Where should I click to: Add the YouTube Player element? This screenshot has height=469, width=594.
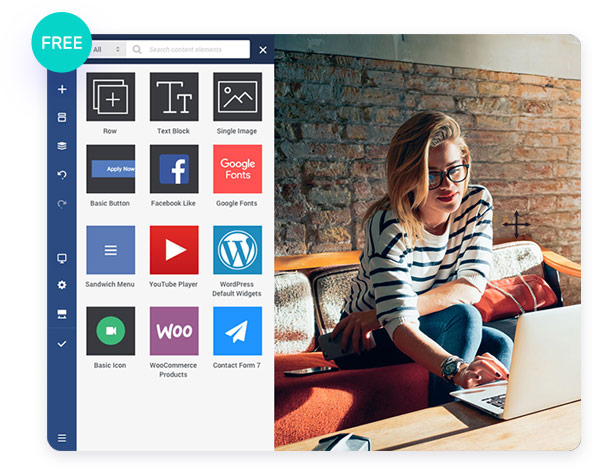point(174,257)
